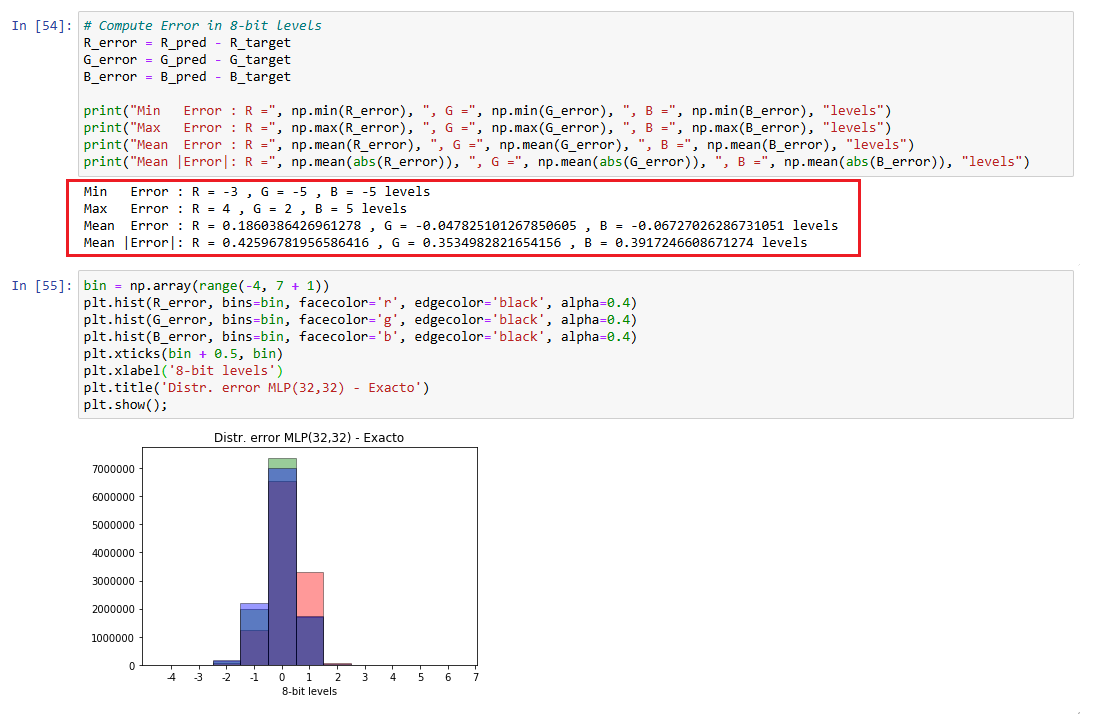Click the y-axis tick label 1000000
This screenshot has height=723, width=1096.
click(x=113, y=638)
